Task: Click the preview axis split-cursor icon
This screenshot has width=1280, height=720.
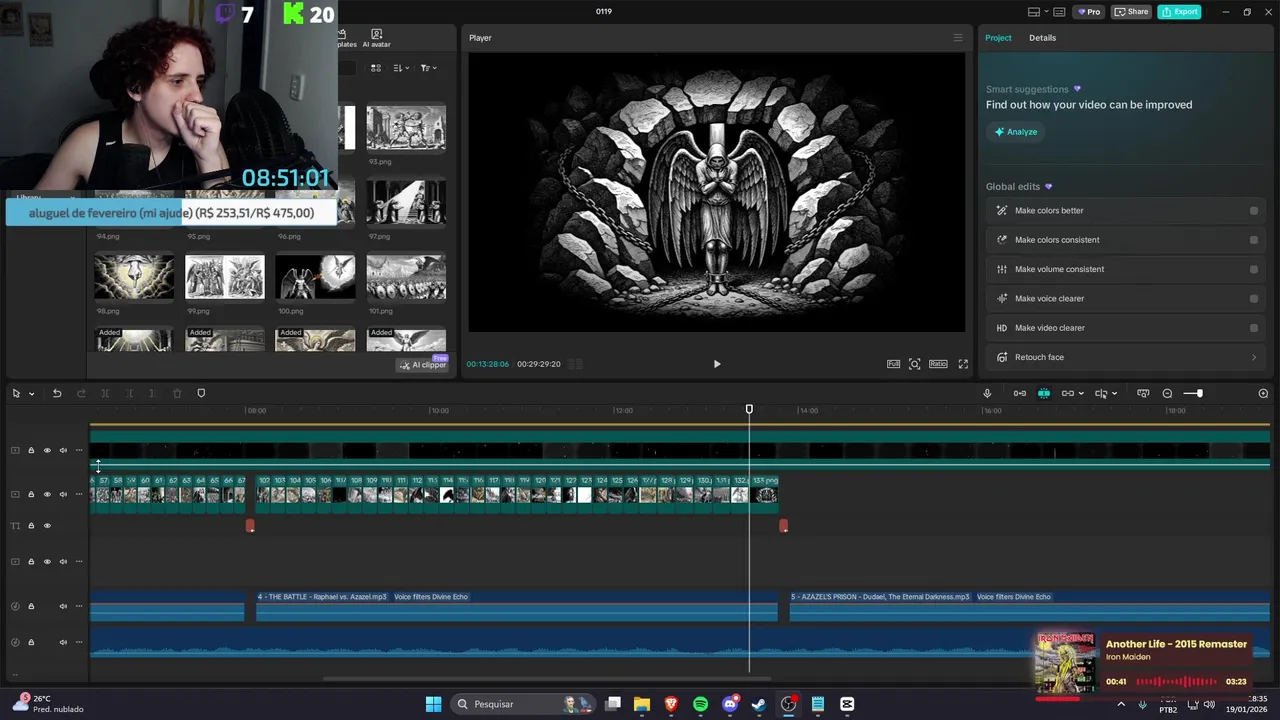Action: click(x=1101, y=393)
